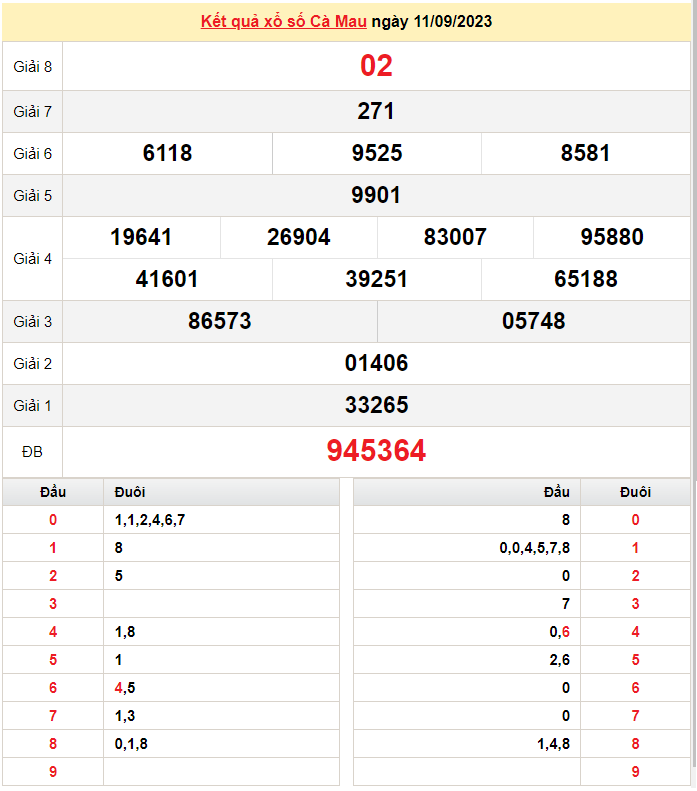Select the Giải 4 row label
Screen dimensions: 697x791
(32, 258)
